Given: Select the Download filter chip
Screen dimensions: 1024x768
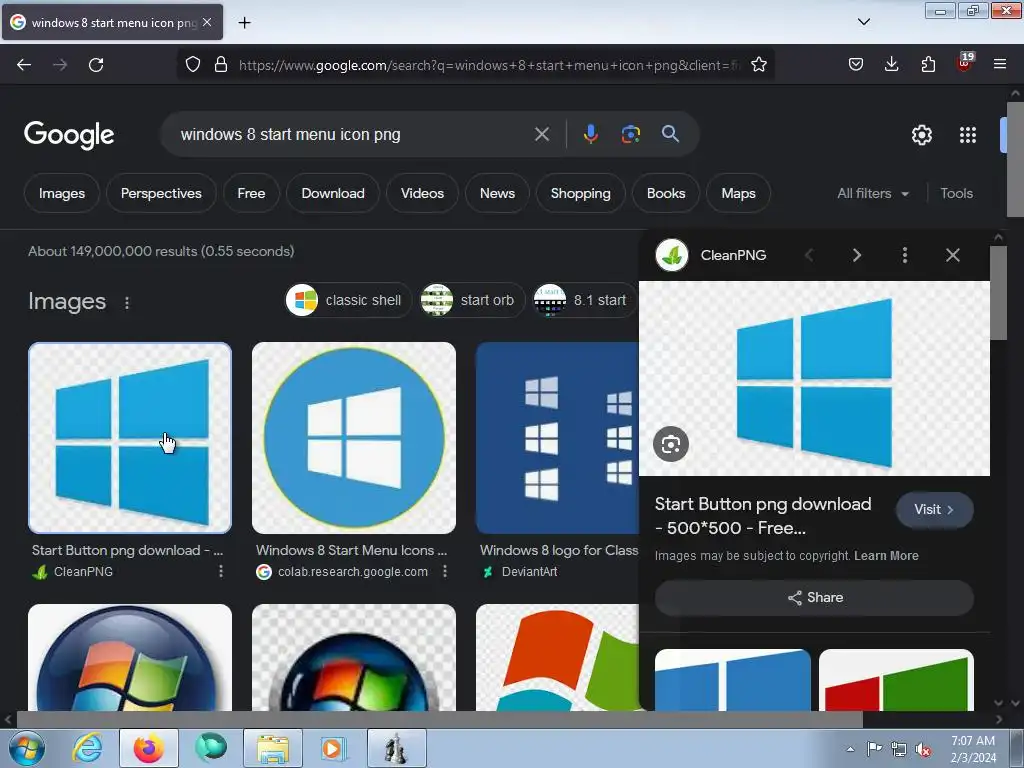Looking at the screenshot, I should click(333, 193).
